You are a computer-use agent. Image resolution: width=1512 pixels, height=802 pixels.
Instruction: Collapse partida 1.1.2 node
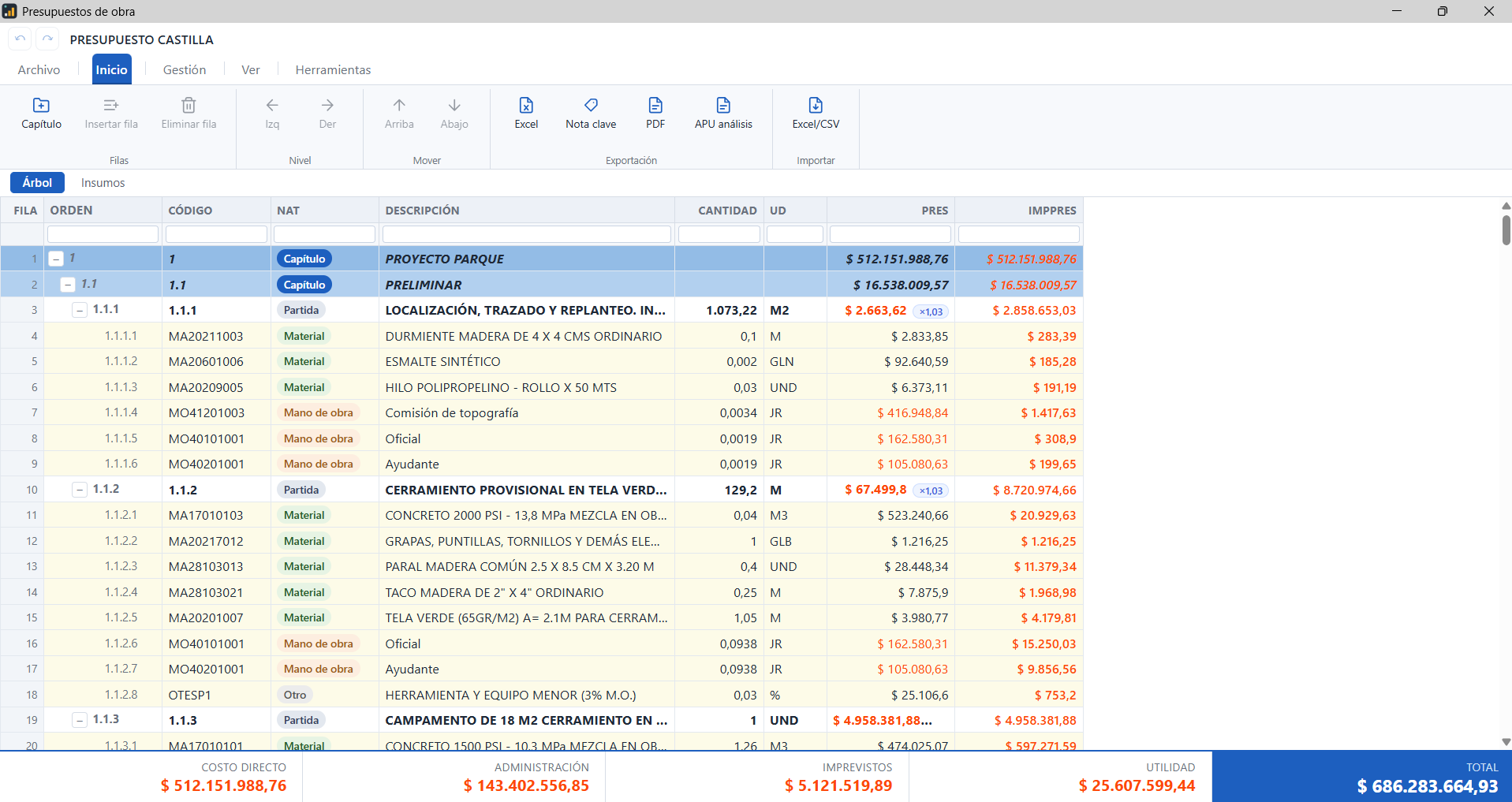click(x=80, y=490)
